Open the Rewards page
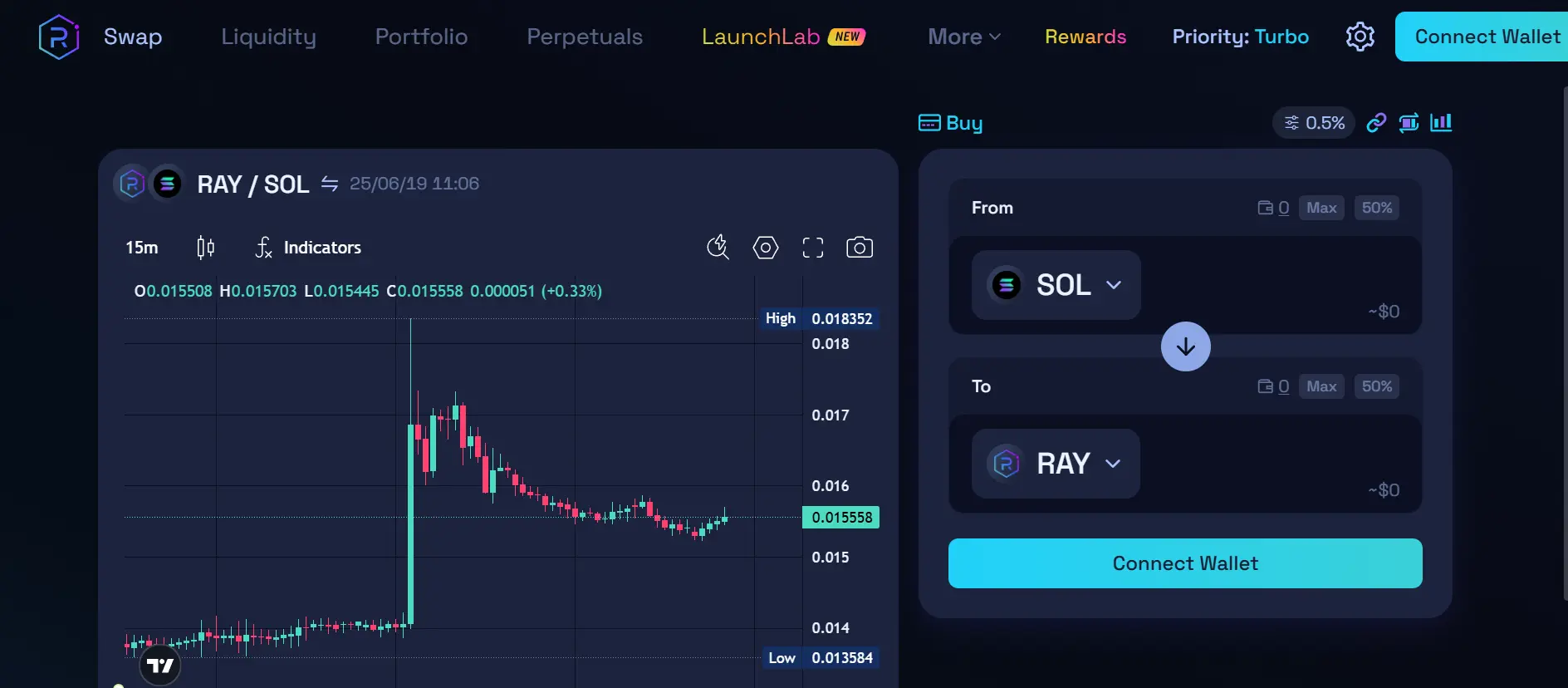The image size is (1568, 688). [x=1085, y=37]
